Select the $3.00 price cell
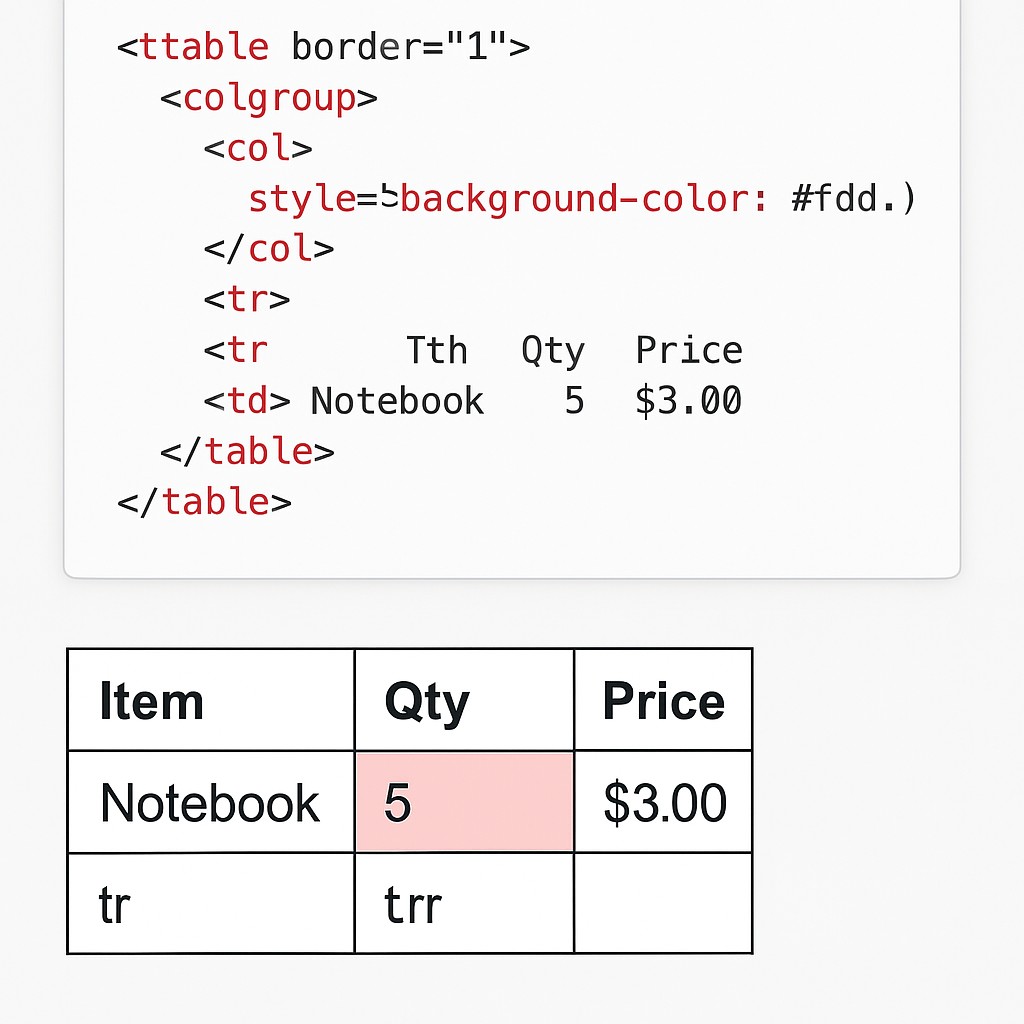The height and width of the screenshot is (1024, 1024). pos(663,802)
